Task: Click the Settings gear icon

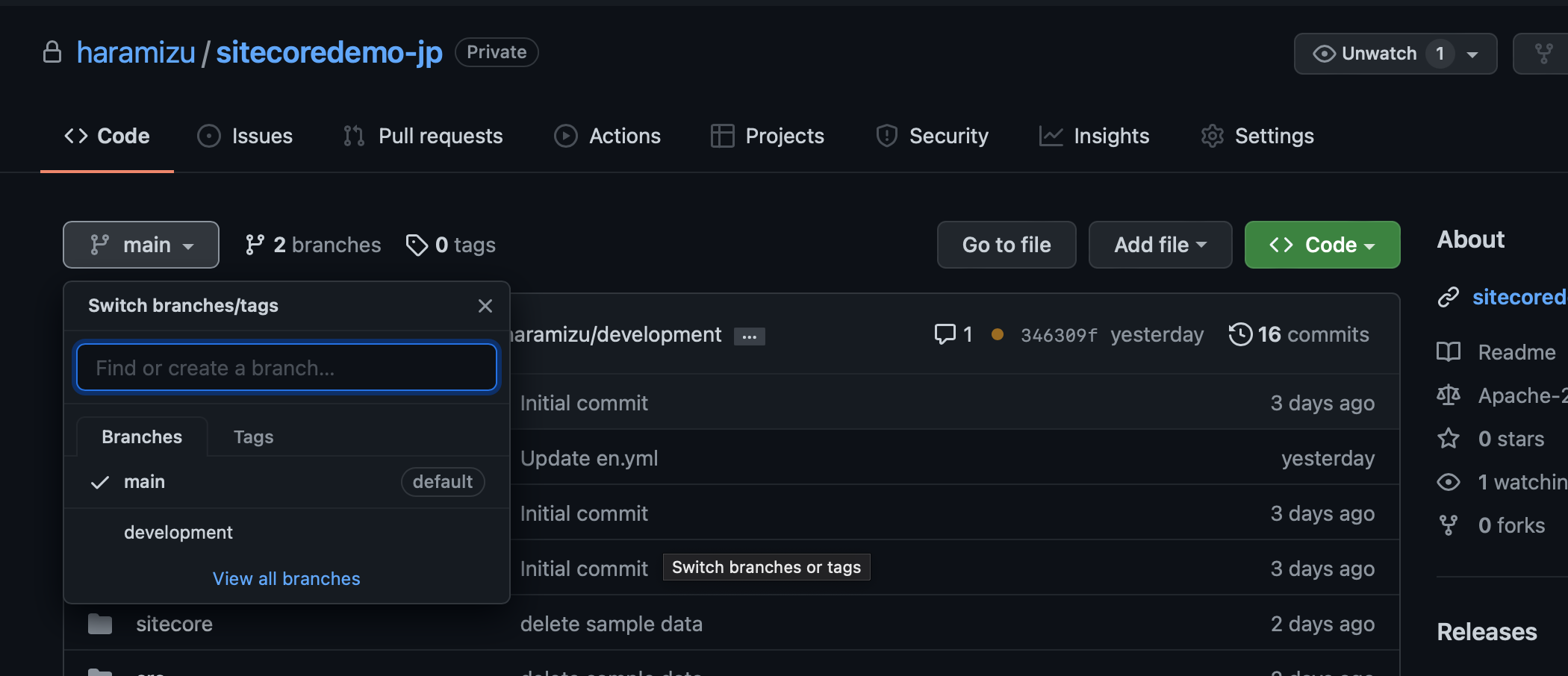Action: coord(1213,136)
